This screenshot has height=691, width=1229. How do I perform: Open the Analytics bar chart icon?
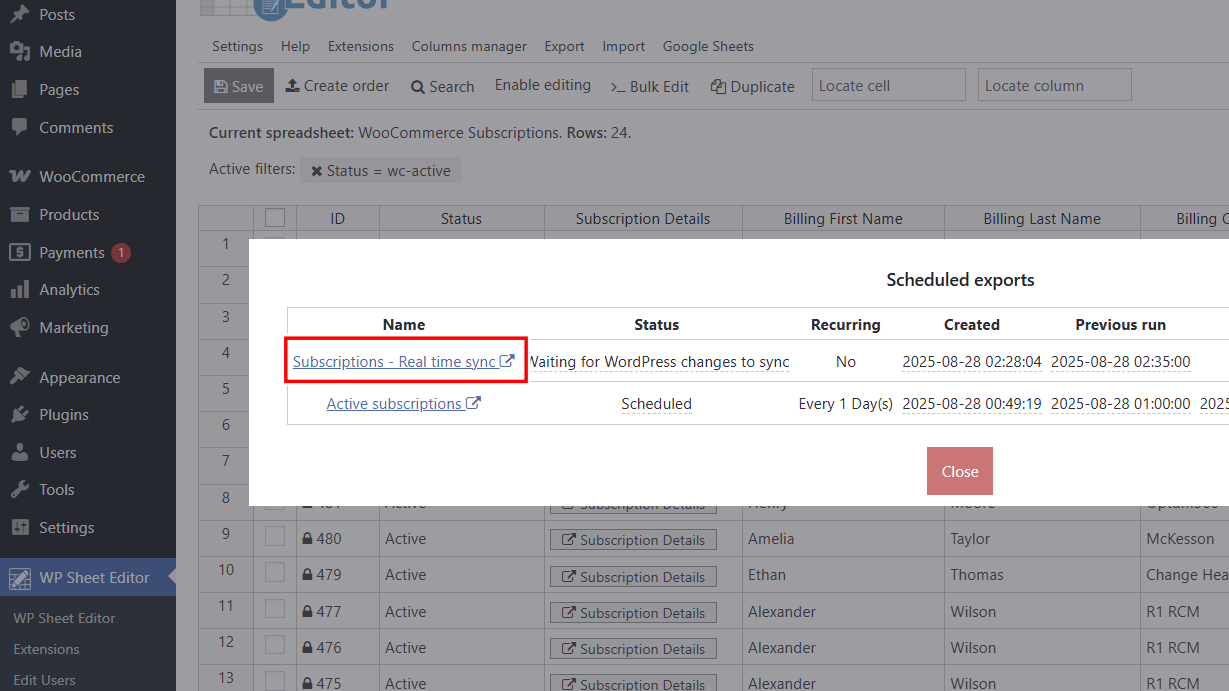[x=19, y=290]
